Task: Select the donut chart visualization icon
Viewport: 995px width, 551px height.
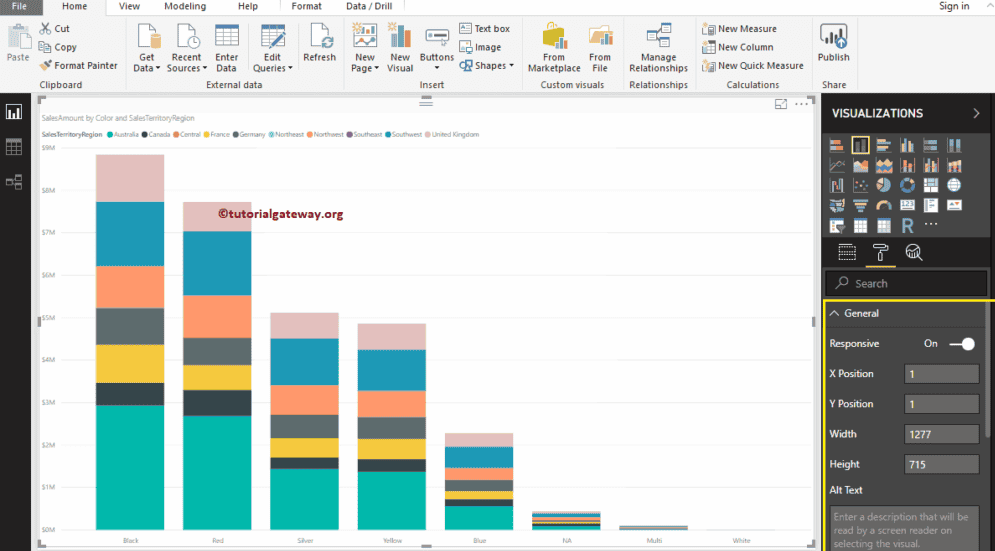Action: 907,185
